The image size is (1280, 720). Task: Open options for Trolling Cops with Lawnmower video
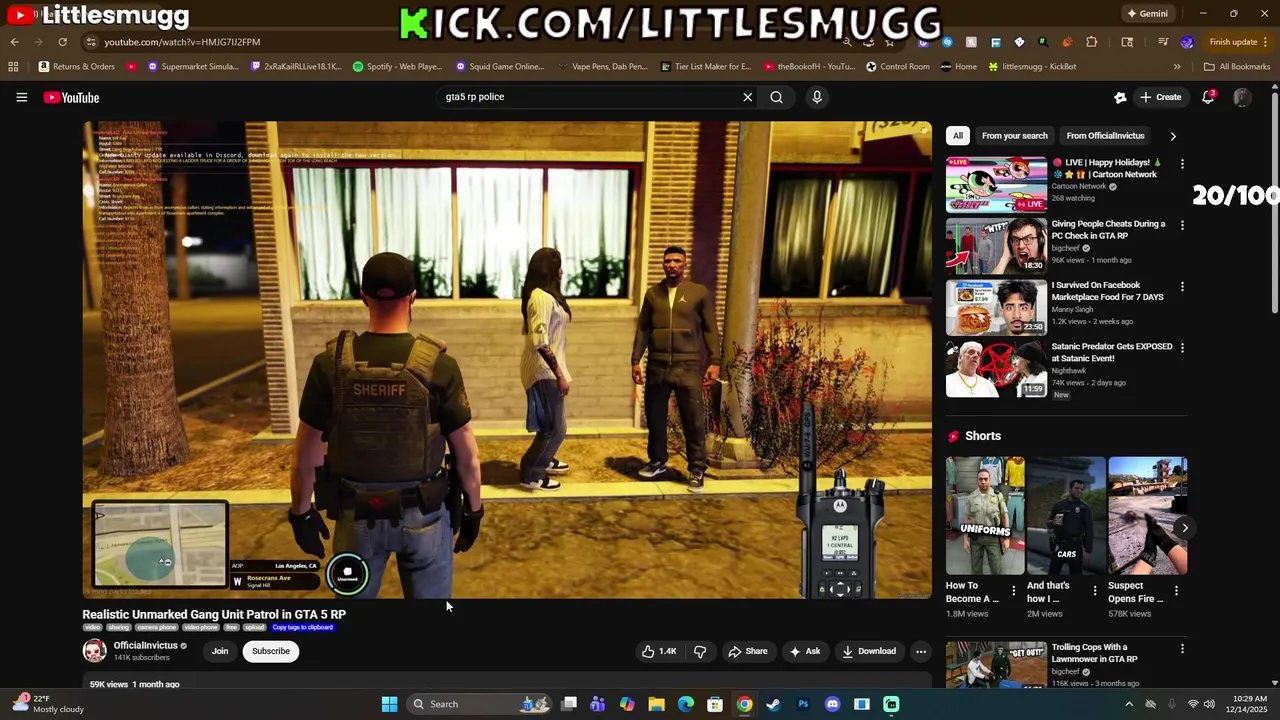[1182, 648]
